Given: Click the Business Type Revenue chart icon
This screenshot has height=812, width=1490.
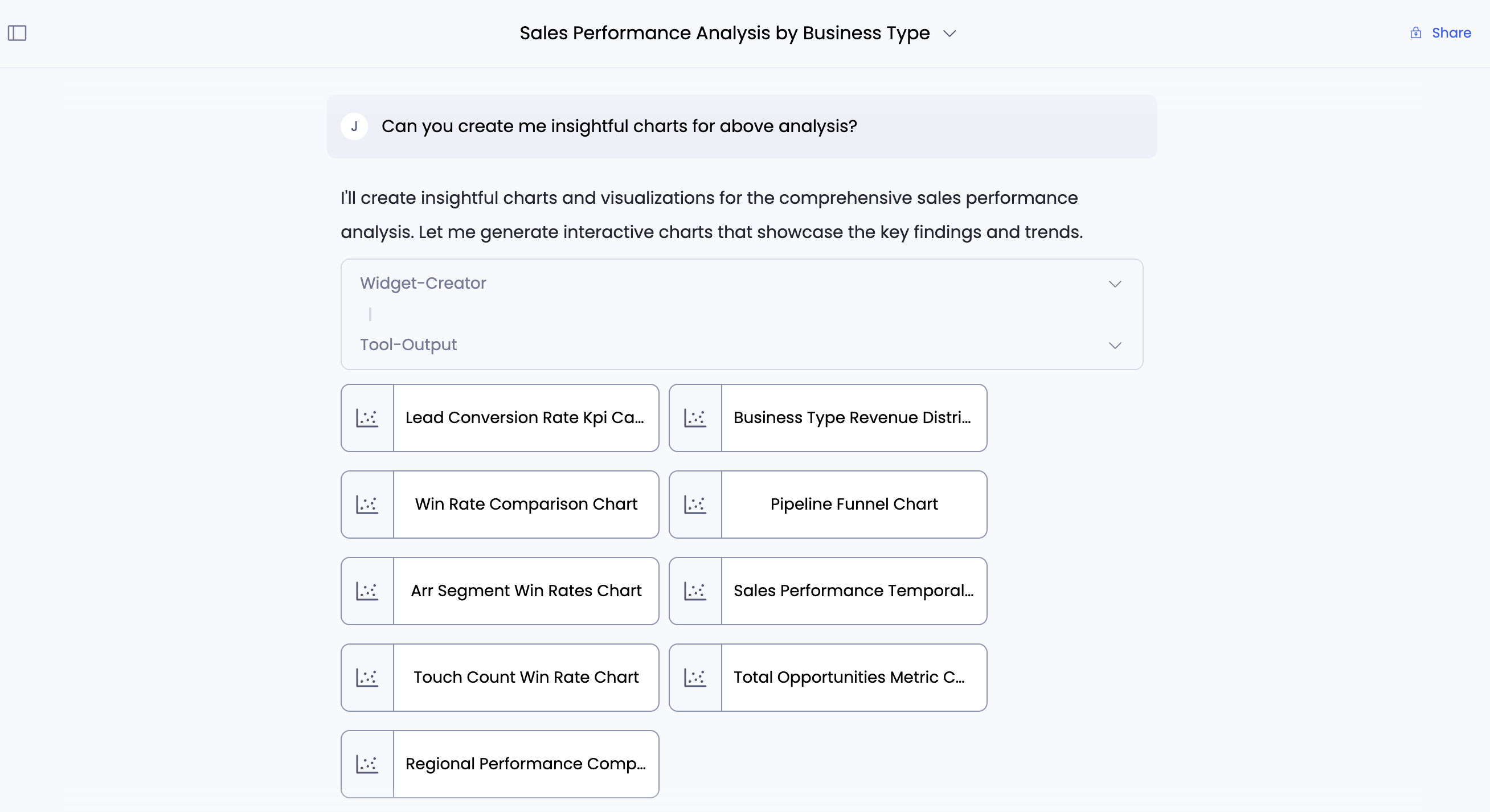Looking at the screenshot, I should (695, 417).
